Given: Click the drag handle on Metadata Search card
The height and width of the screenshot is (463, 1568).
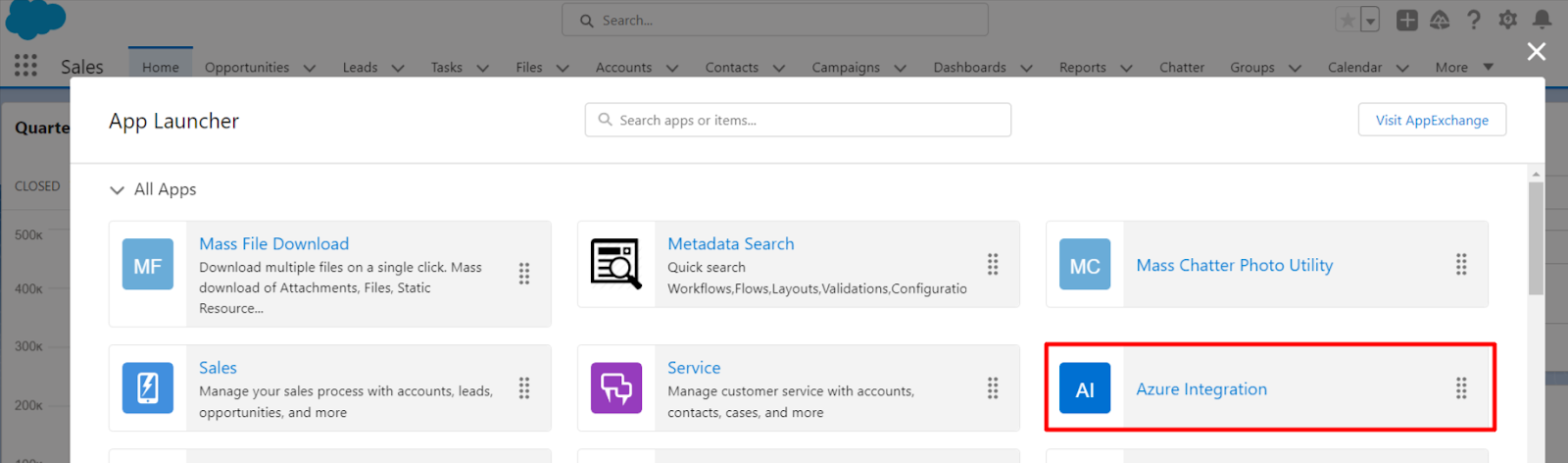Looking at the screenshot, I should (993, 264).
